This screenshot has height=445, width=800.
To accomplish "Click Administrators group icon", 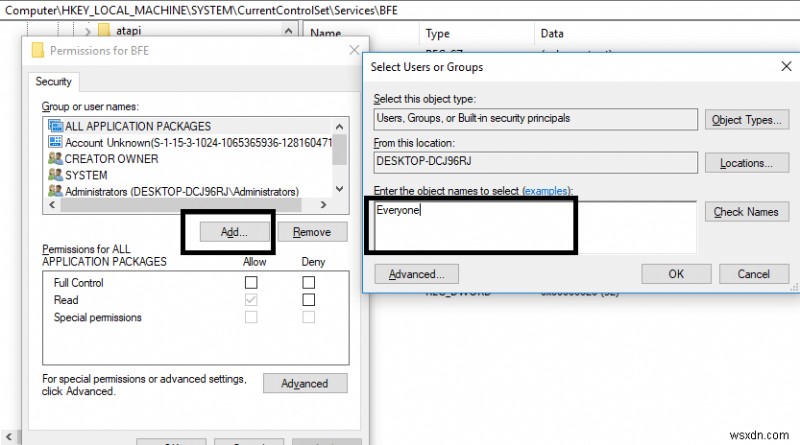I will pyautogui.click(x=55, y=191).
